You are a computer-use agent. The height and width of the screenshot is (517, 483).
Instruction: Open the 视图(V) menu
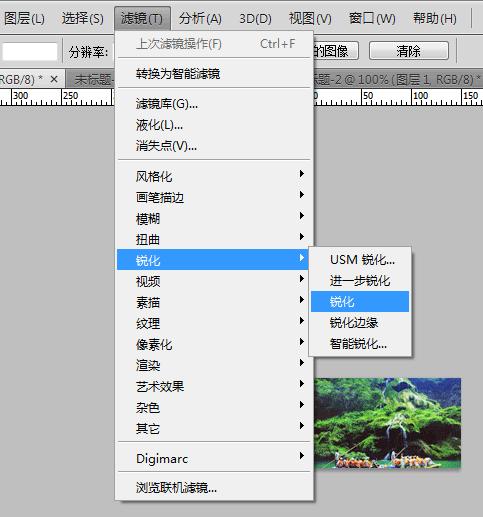pos(310,18)
